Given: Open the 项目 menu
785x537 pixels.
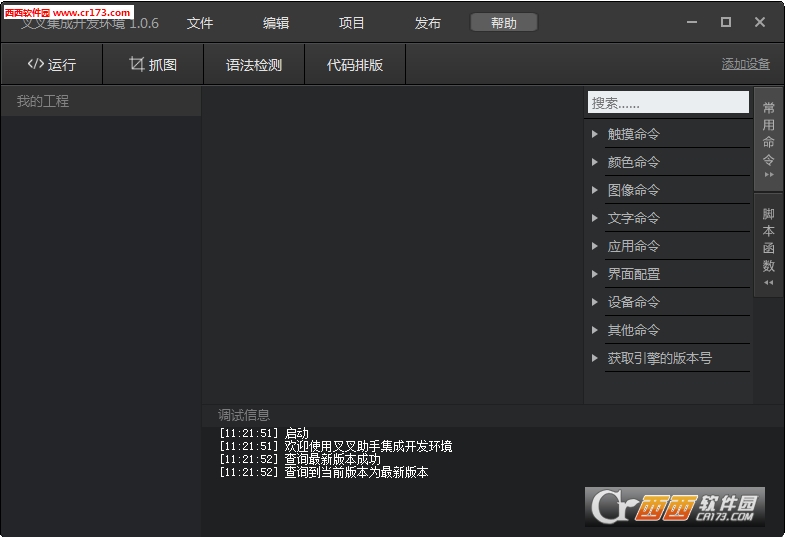Looking at the screenshot, I should 351,23.
